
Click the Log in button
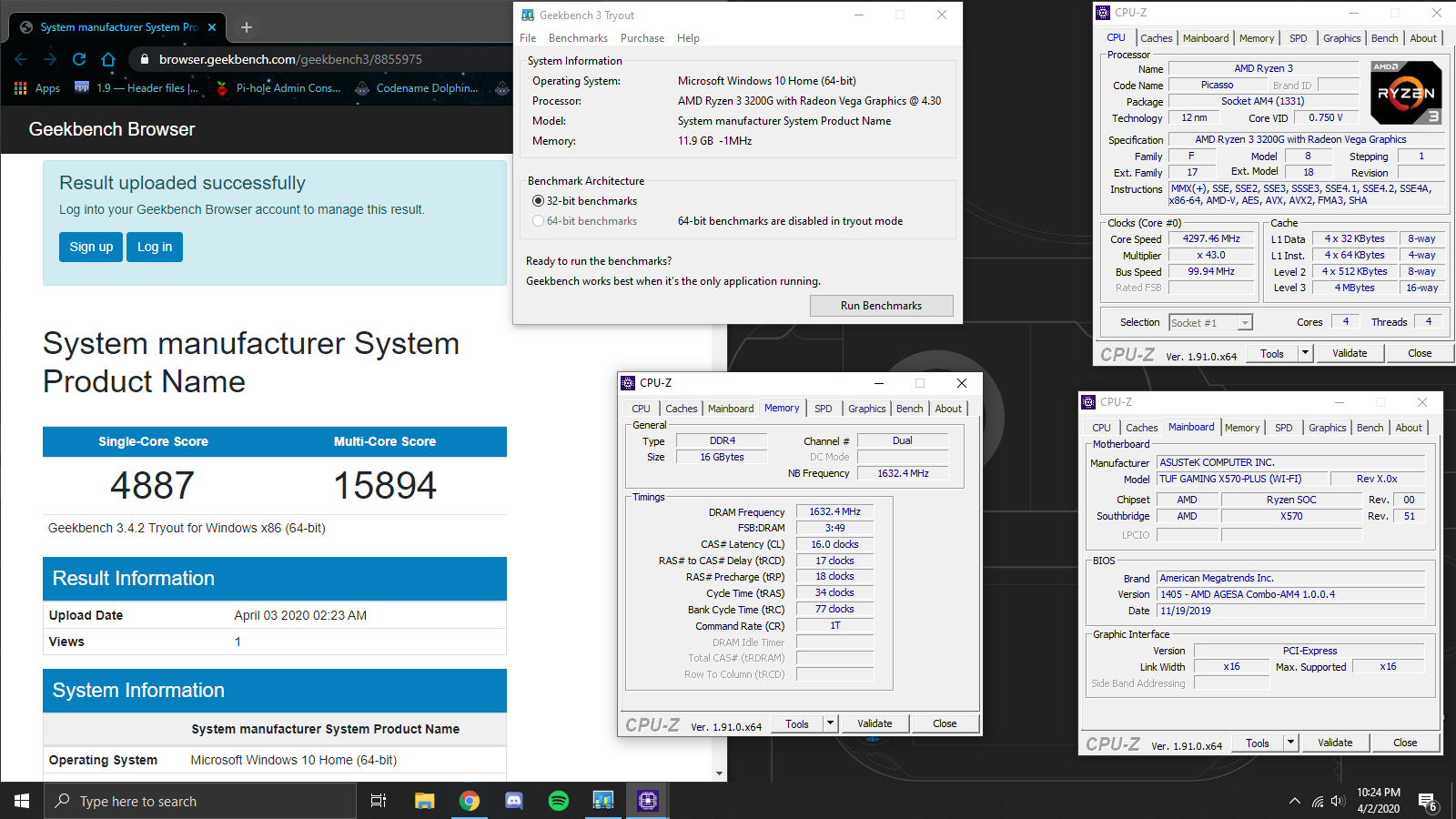(x=155, y=247)
